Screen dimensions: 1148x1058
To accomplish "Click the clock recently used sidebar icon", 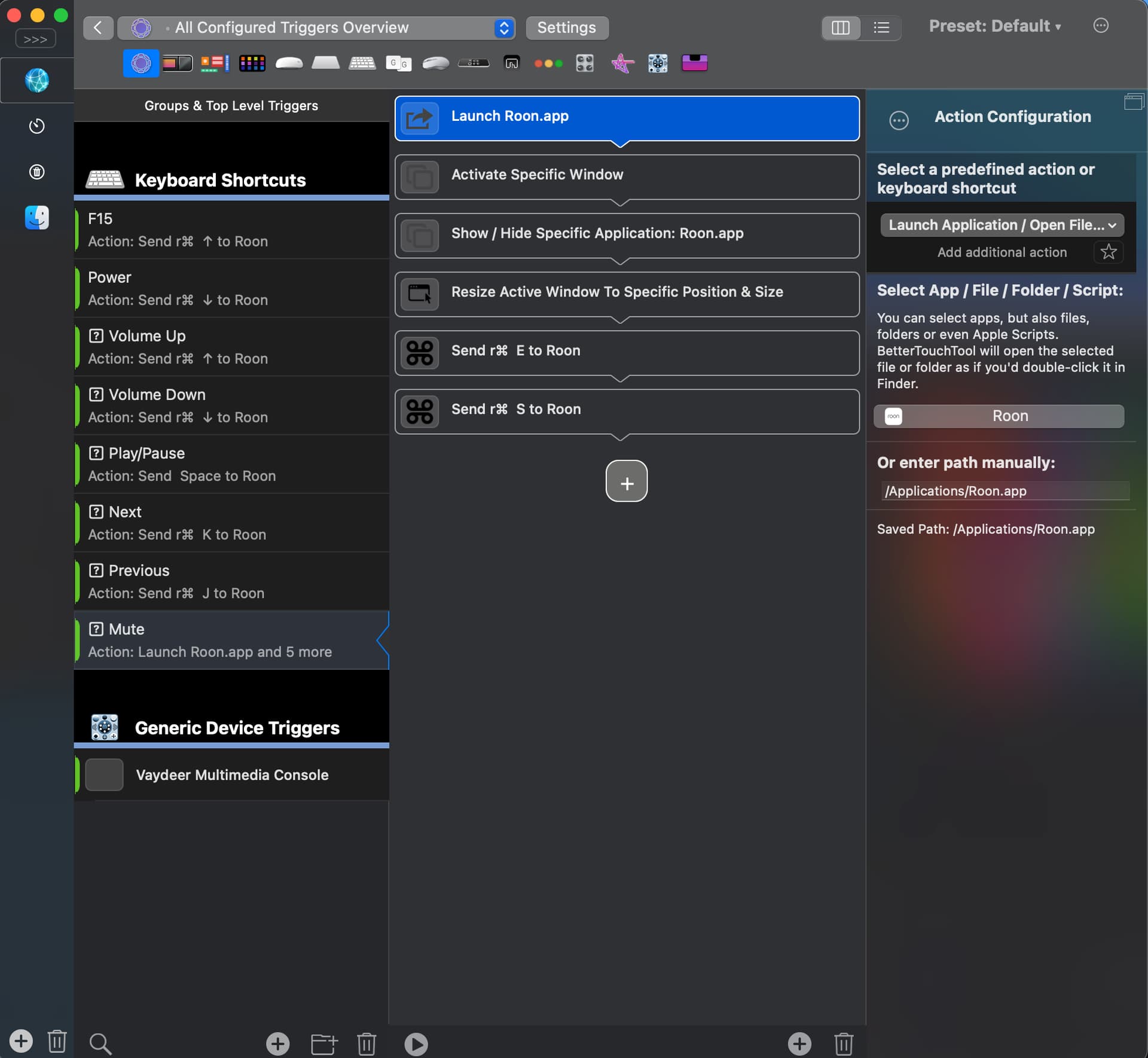I will click(x=36, y=126).
